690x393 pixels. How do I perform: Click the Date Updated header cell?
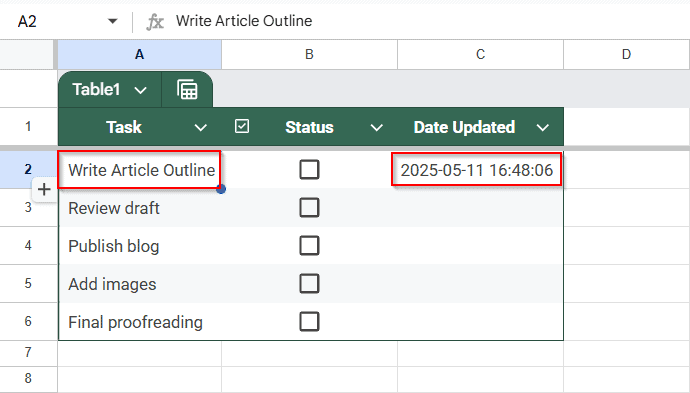pyautogui.click(x=481, y=127)
